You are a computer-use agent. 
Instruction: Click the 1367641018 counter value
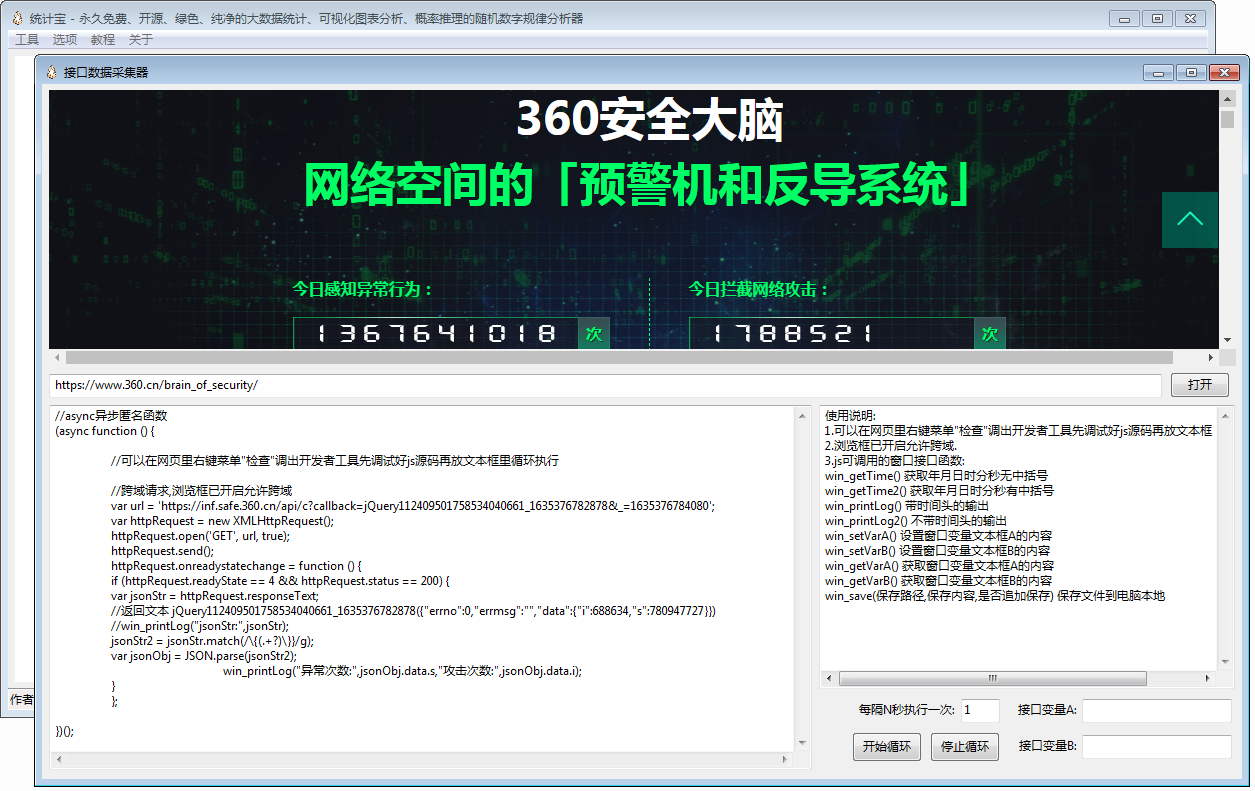point(436,334)
